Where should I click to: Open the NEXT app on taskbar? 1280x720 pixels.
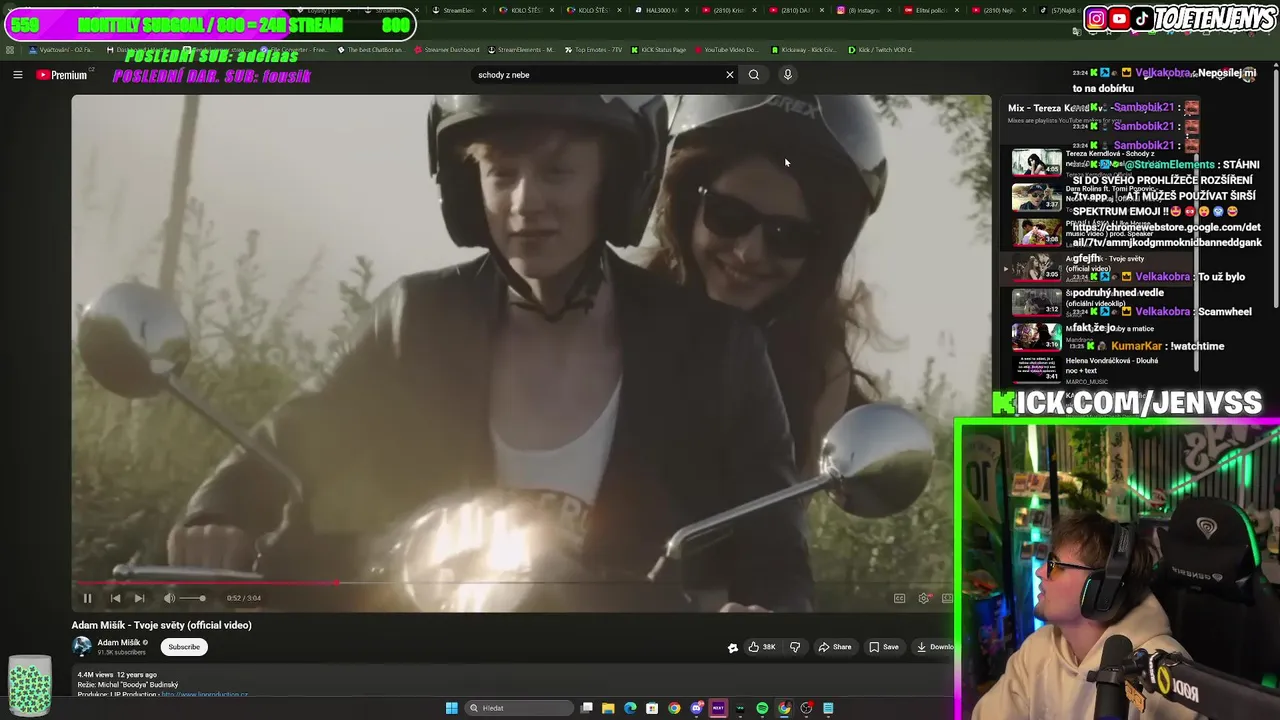point(718,708)
